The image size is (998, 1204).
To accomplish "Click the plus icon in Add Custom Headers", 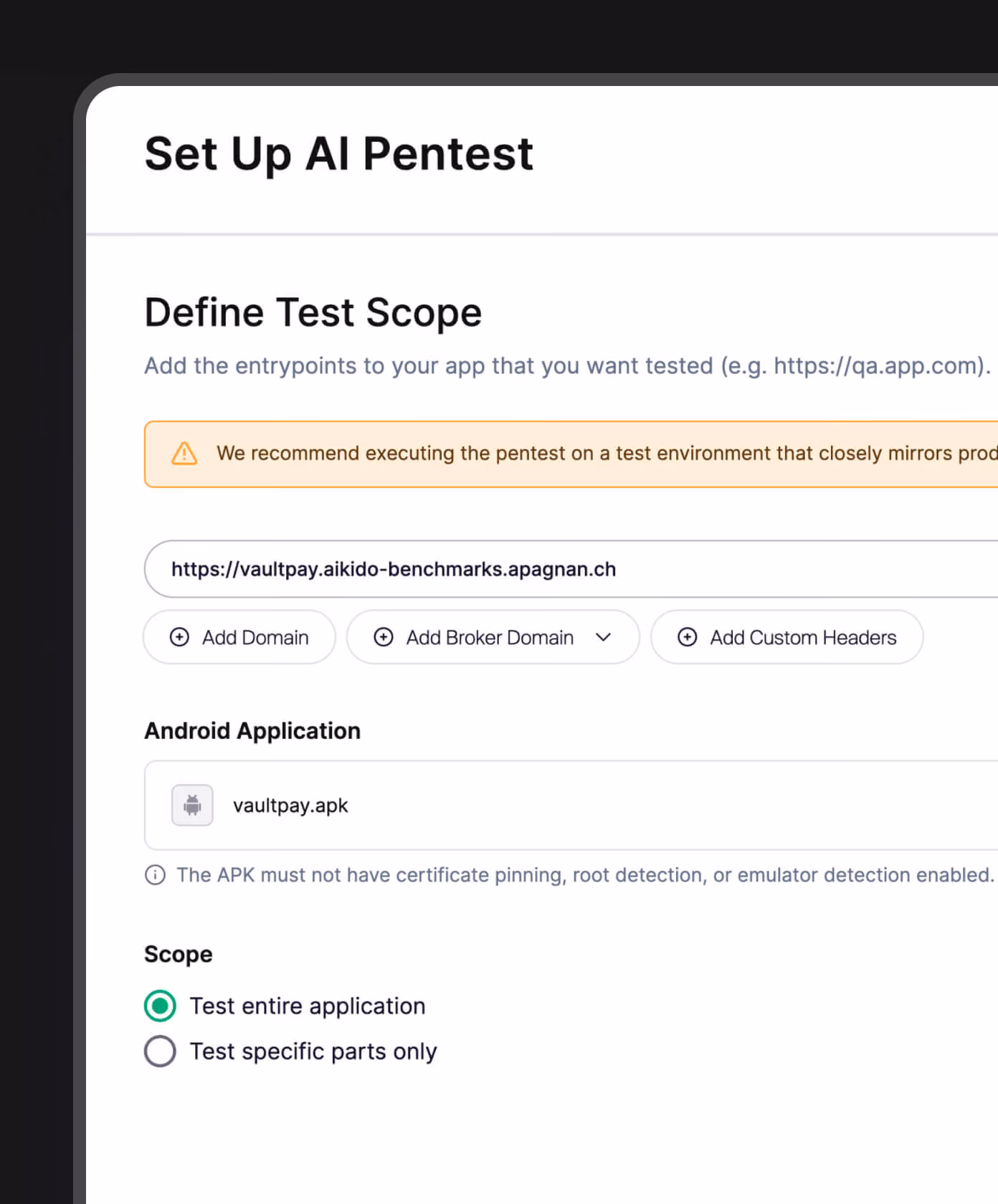I will coord(688,637).
